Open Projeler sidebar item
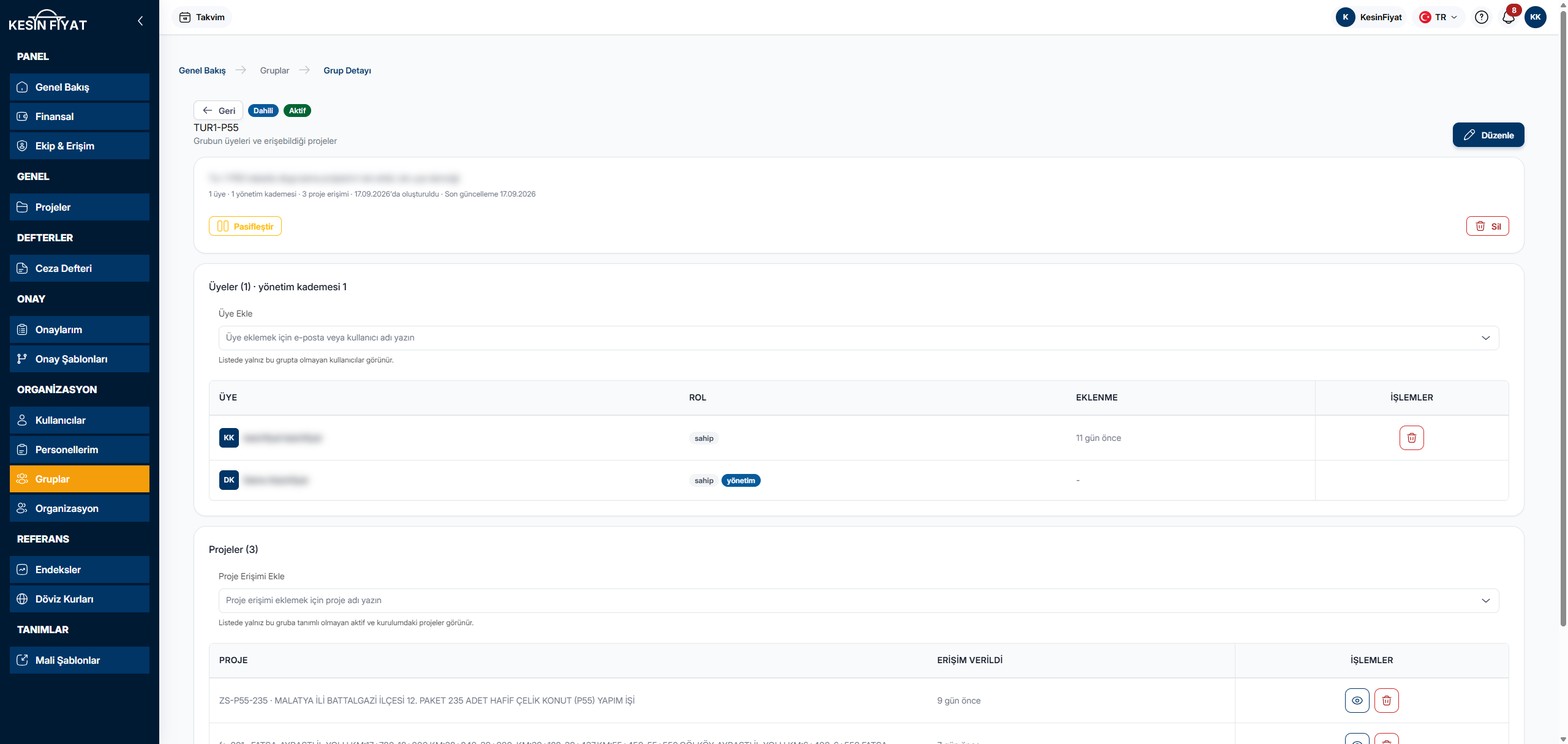 coord(79,207)
